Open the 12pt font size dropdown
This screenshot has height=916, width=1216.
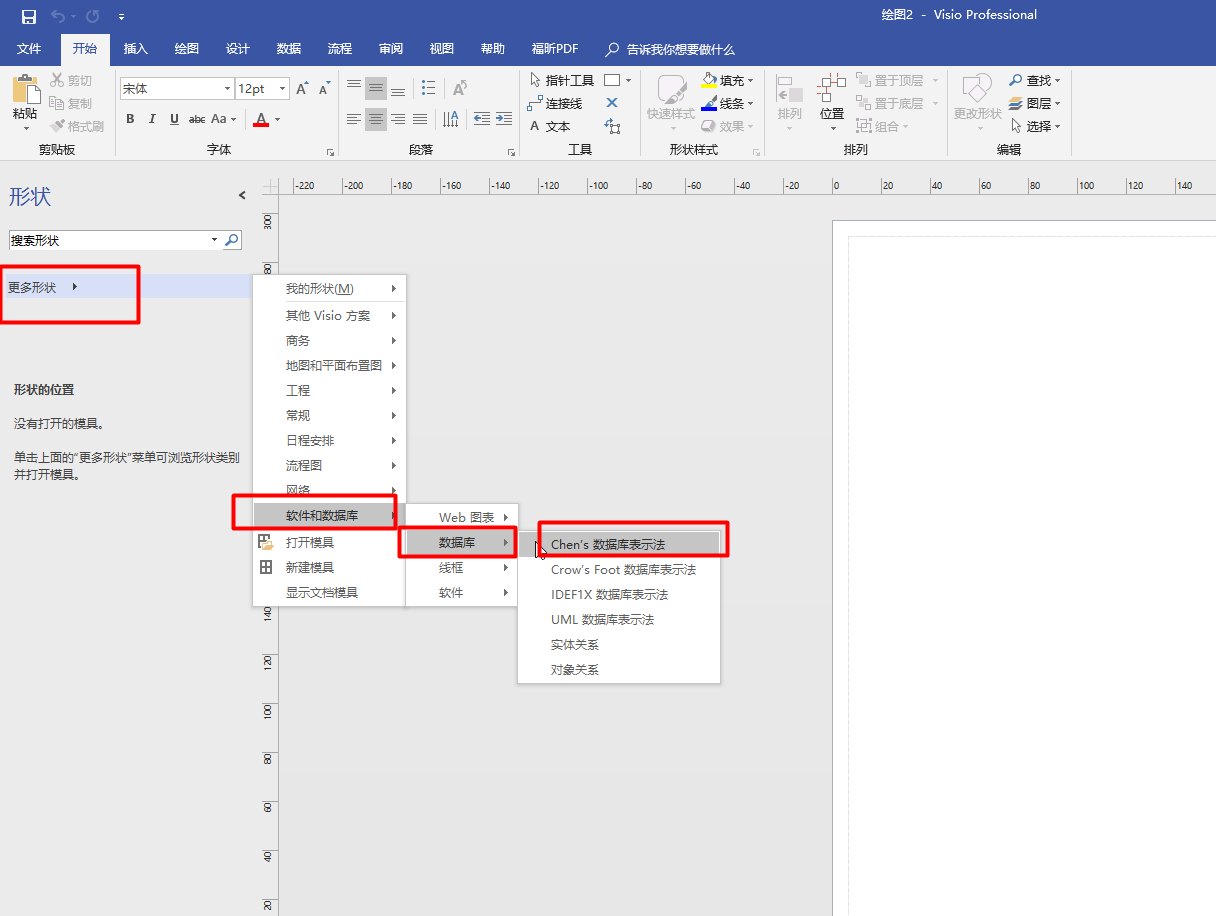283,88
